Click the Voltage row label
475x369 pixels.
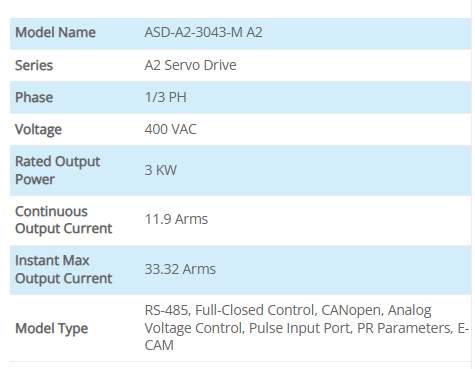38,130
